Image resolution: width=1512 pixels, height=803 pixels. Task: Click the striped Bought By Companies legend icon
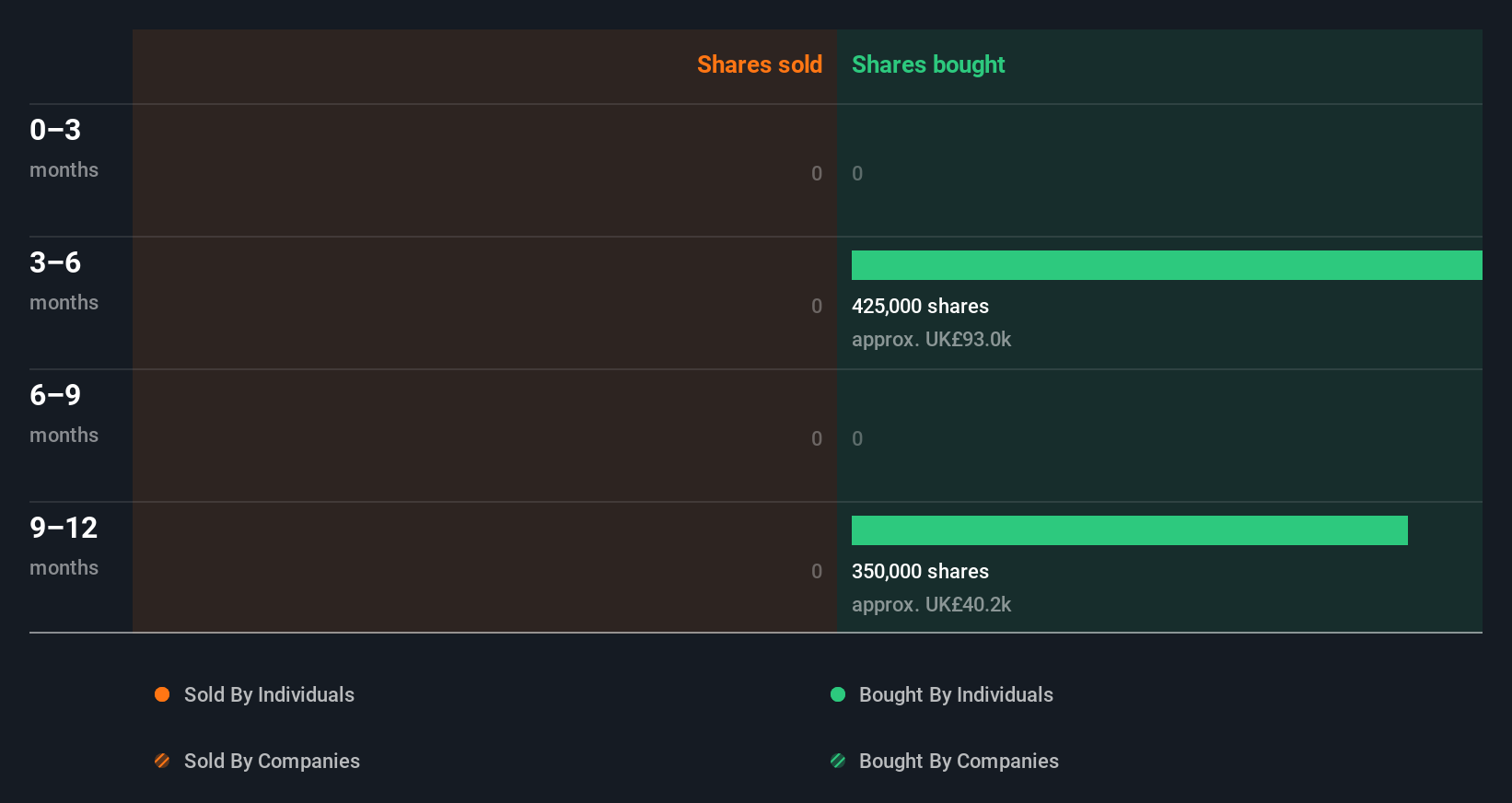pyautogui.click(x=838, y=761)
